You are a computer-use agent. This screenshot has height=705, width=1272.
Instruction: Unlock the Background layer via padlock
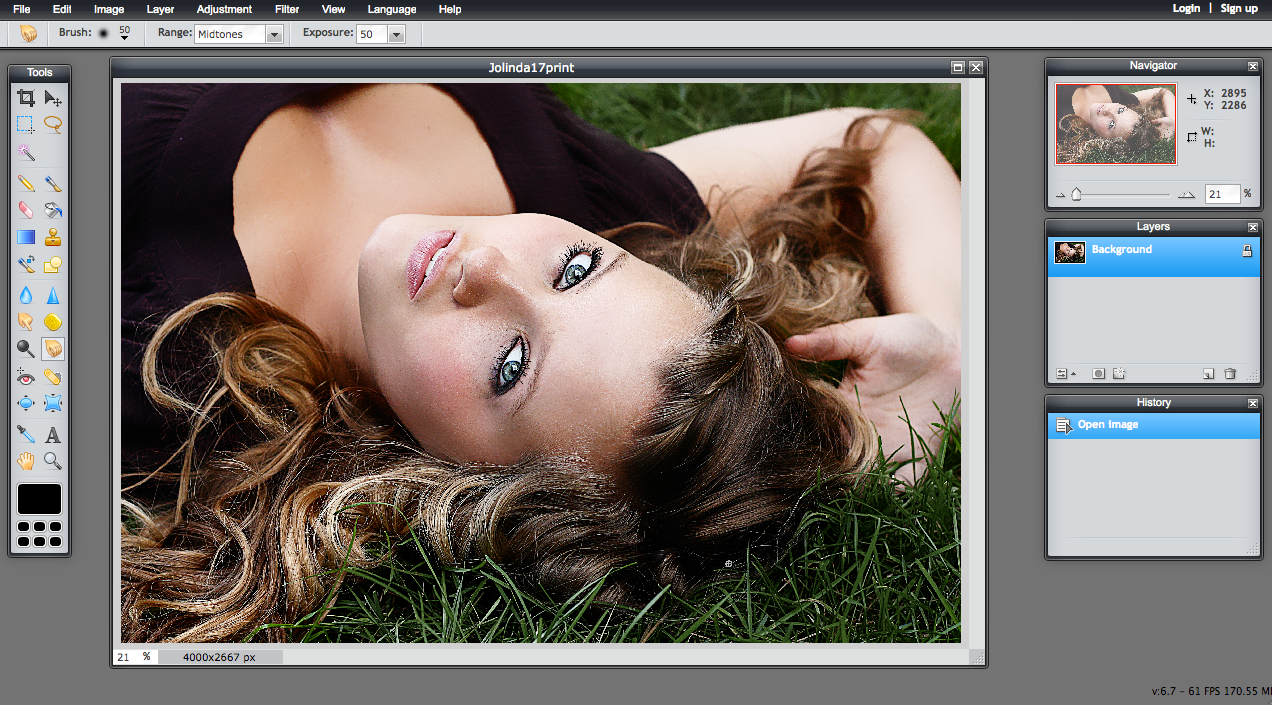click(x=1247, y=252)
